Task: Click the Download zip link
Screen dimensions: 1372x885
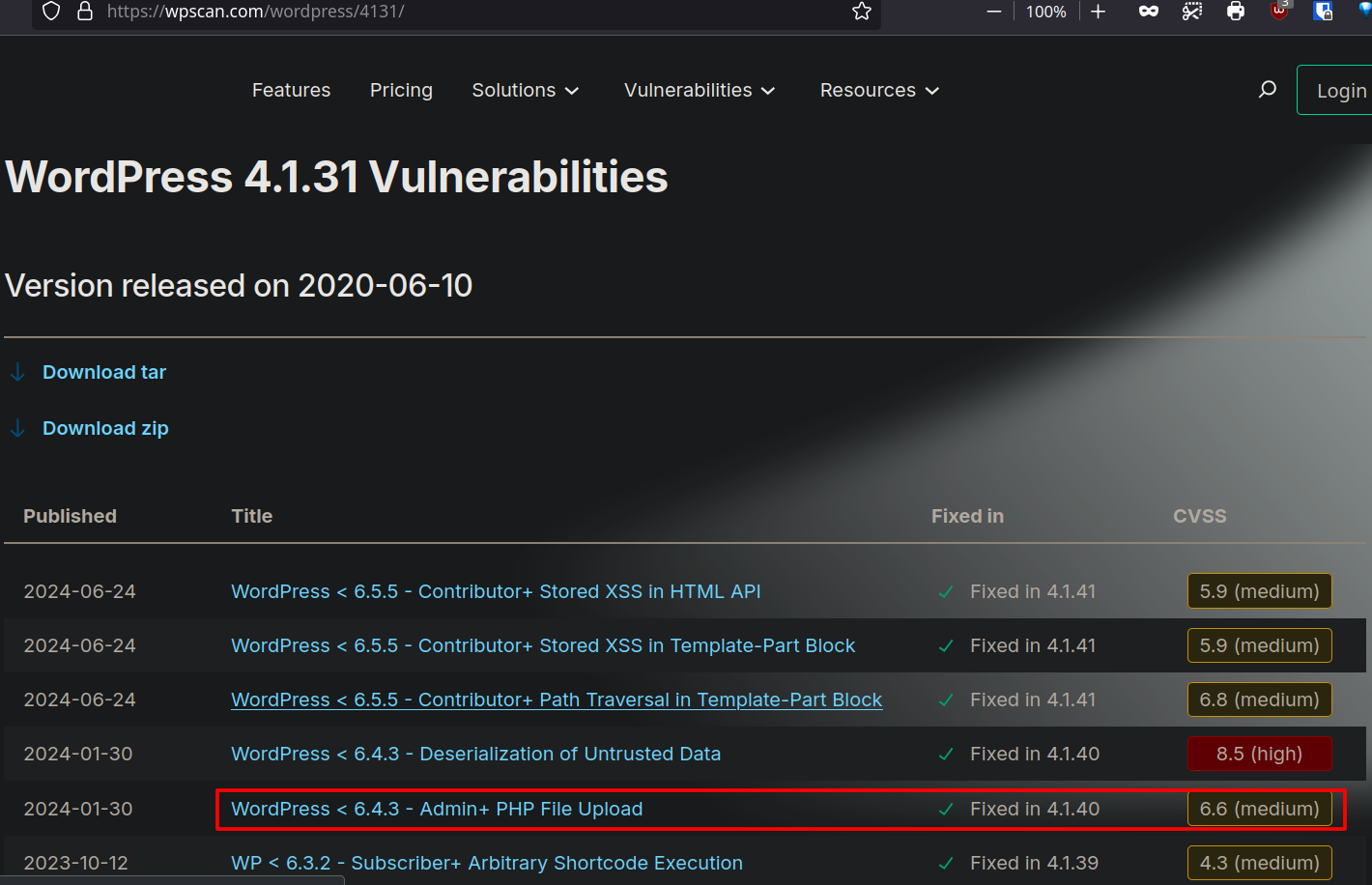Action: point(105,428)
